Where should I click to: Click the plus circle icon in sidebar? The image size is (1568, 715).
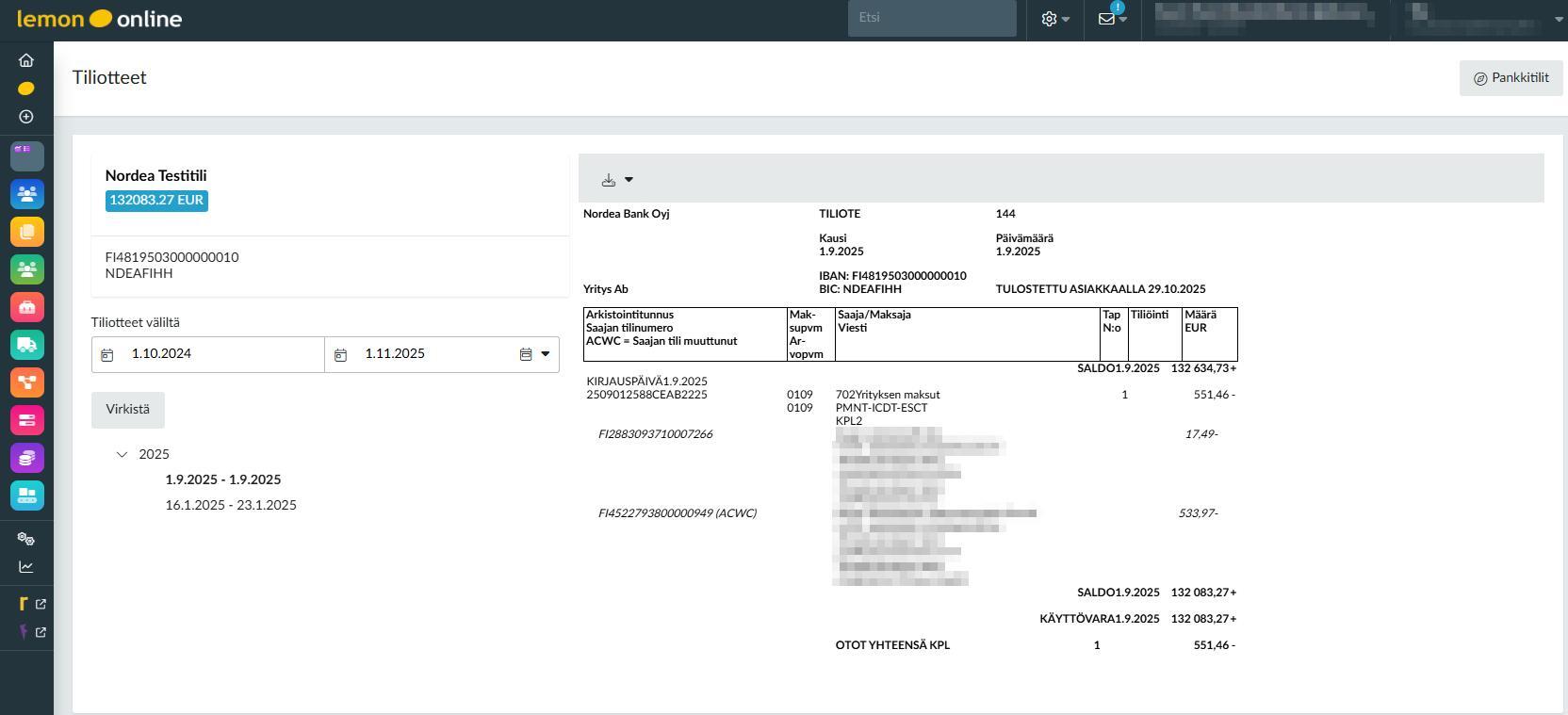[x=26, y=117]
